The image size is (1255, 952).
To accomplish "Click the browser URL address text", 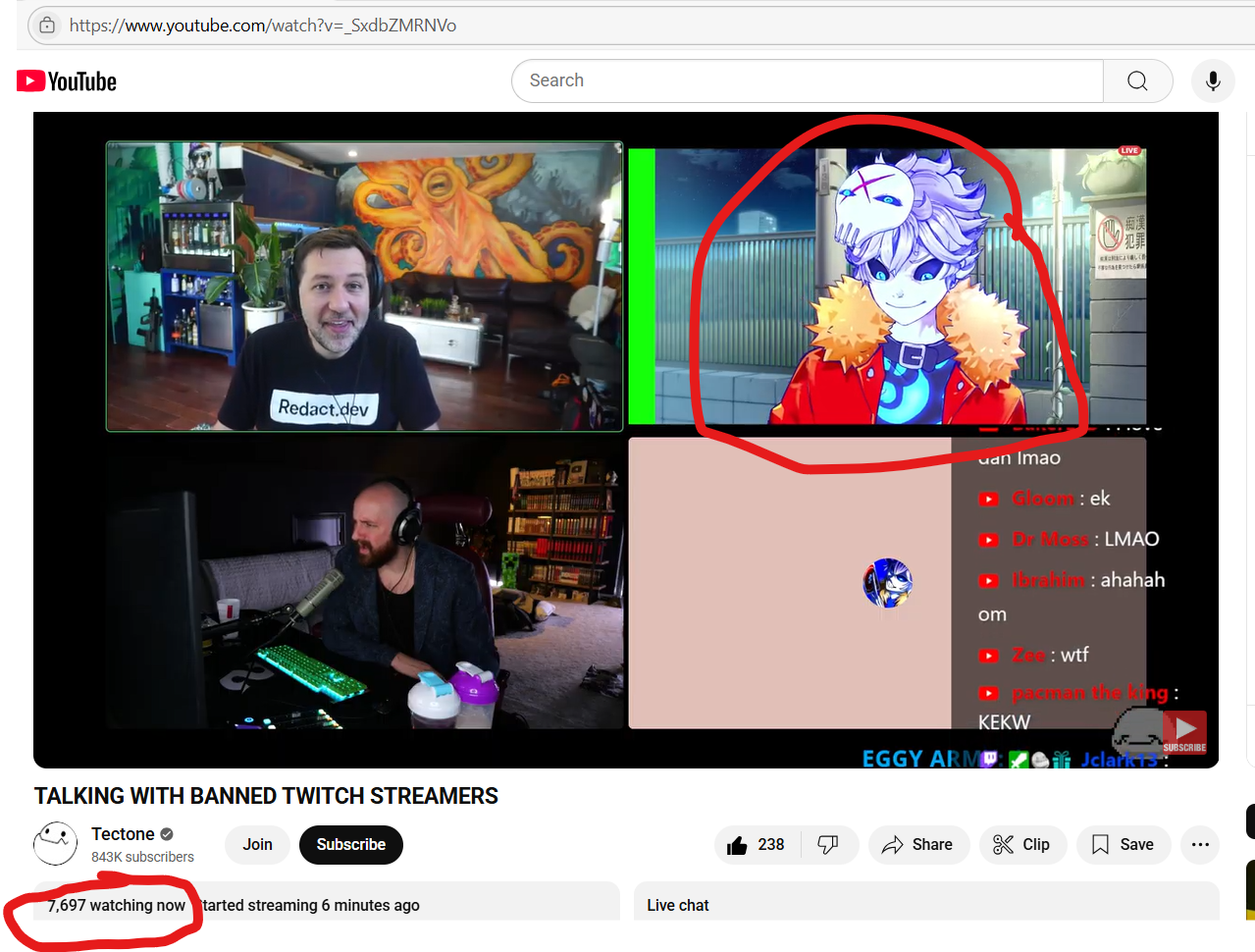I will click(x=263, y=26).
